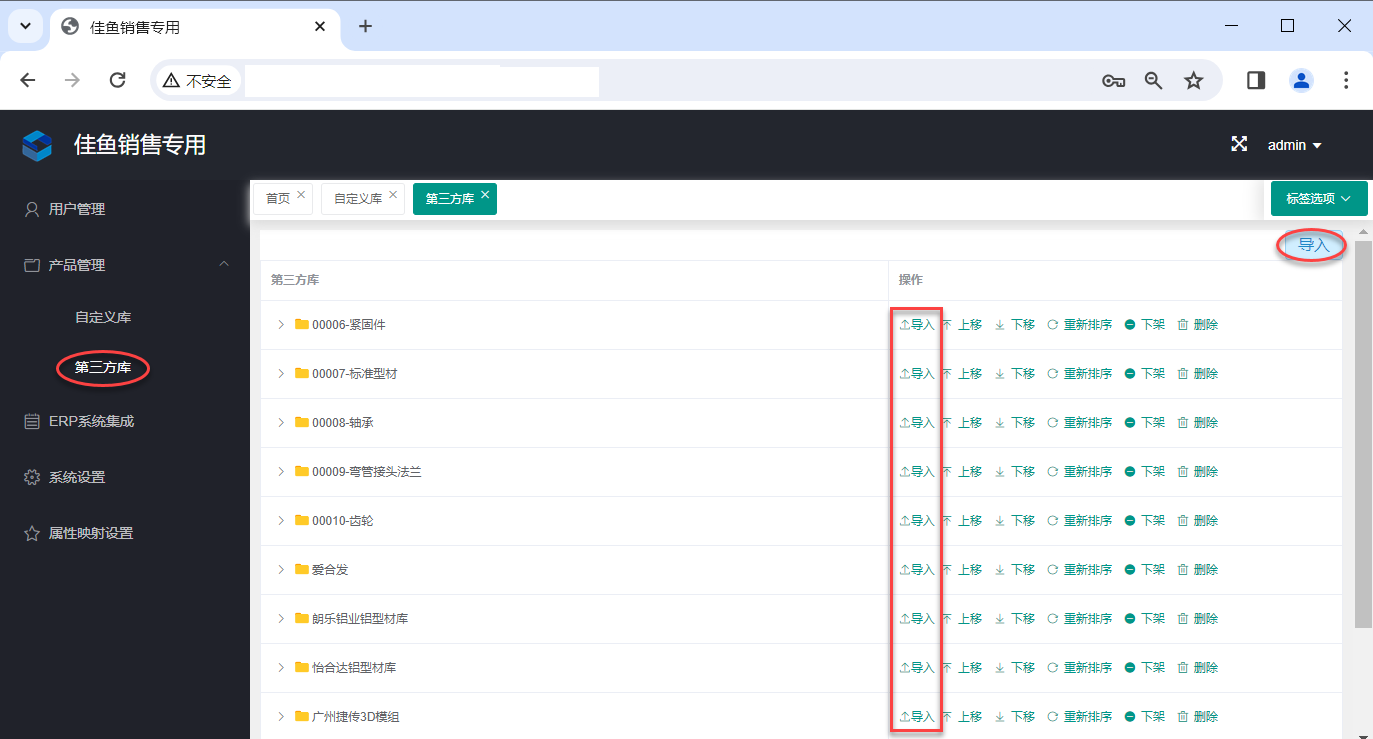Image resolution: width=1373 pixels, height=739 pixels.
Task: Switch to the 首页 tab
Action: 277,199
